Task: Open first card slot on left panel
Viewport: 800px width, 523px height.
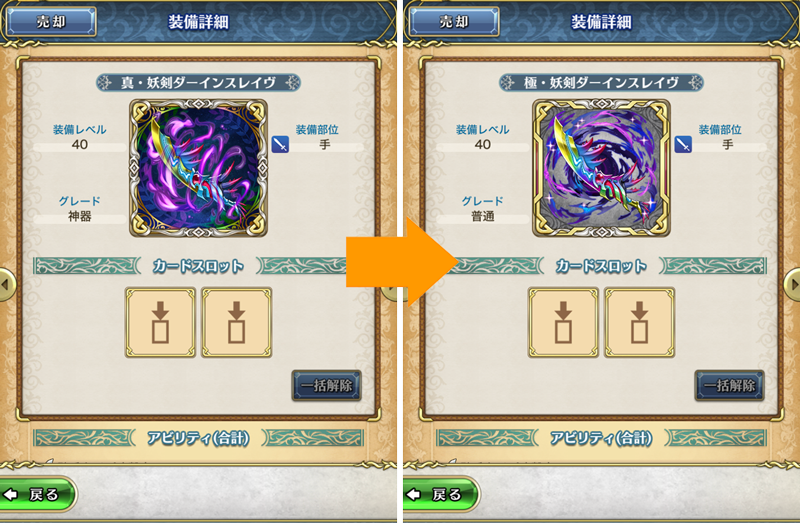Action: click(160, 322)
